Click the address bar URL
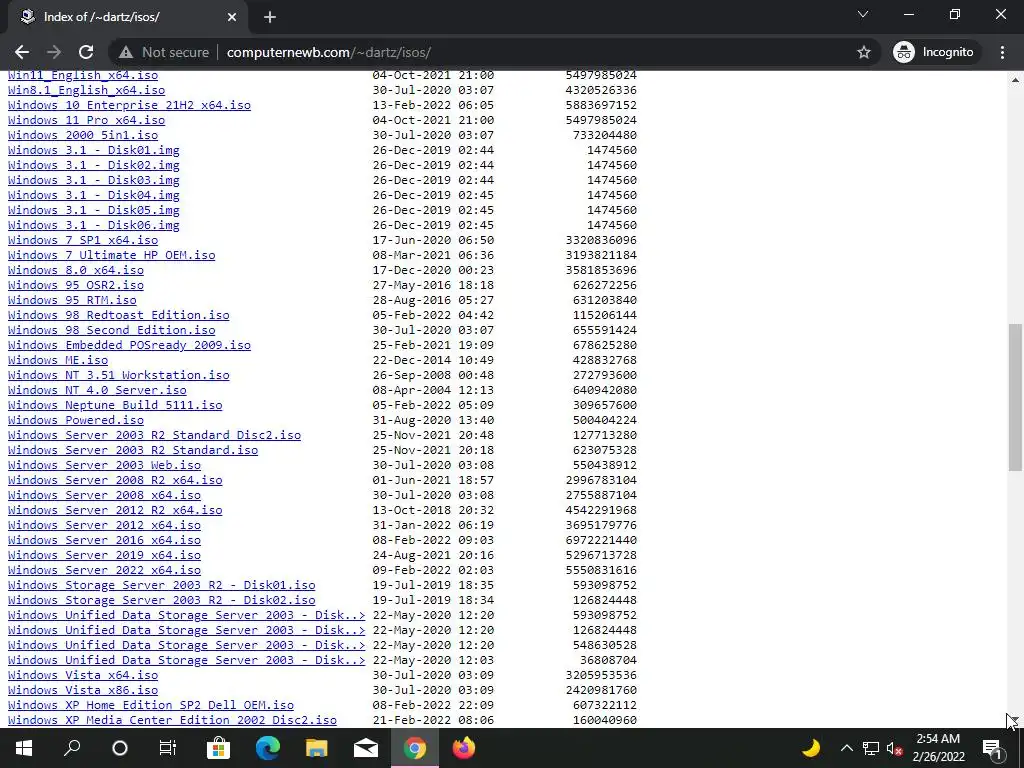This screenshot has width=1024, height=768. click(x=328, y=52)
